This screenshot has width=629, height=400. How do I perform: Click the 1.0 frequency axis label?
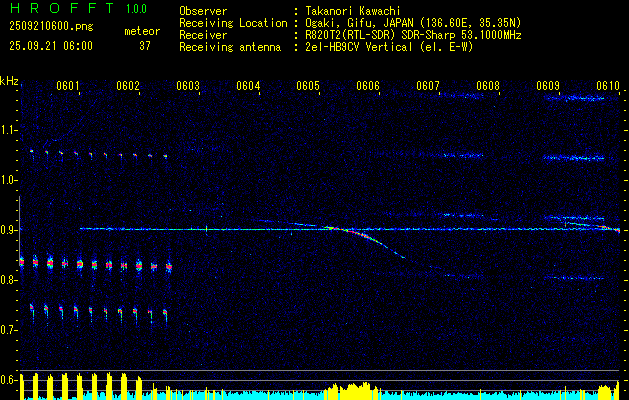(x=9, y=180)
